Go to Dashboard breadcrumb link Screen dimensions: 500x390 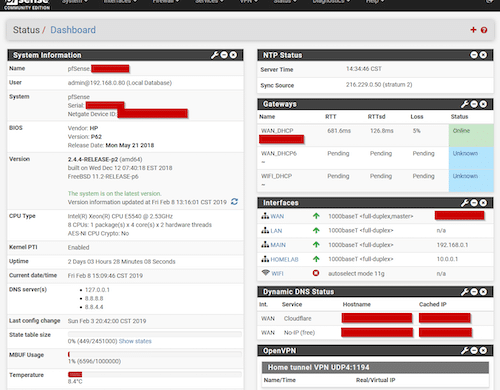[x=73, y=30]
